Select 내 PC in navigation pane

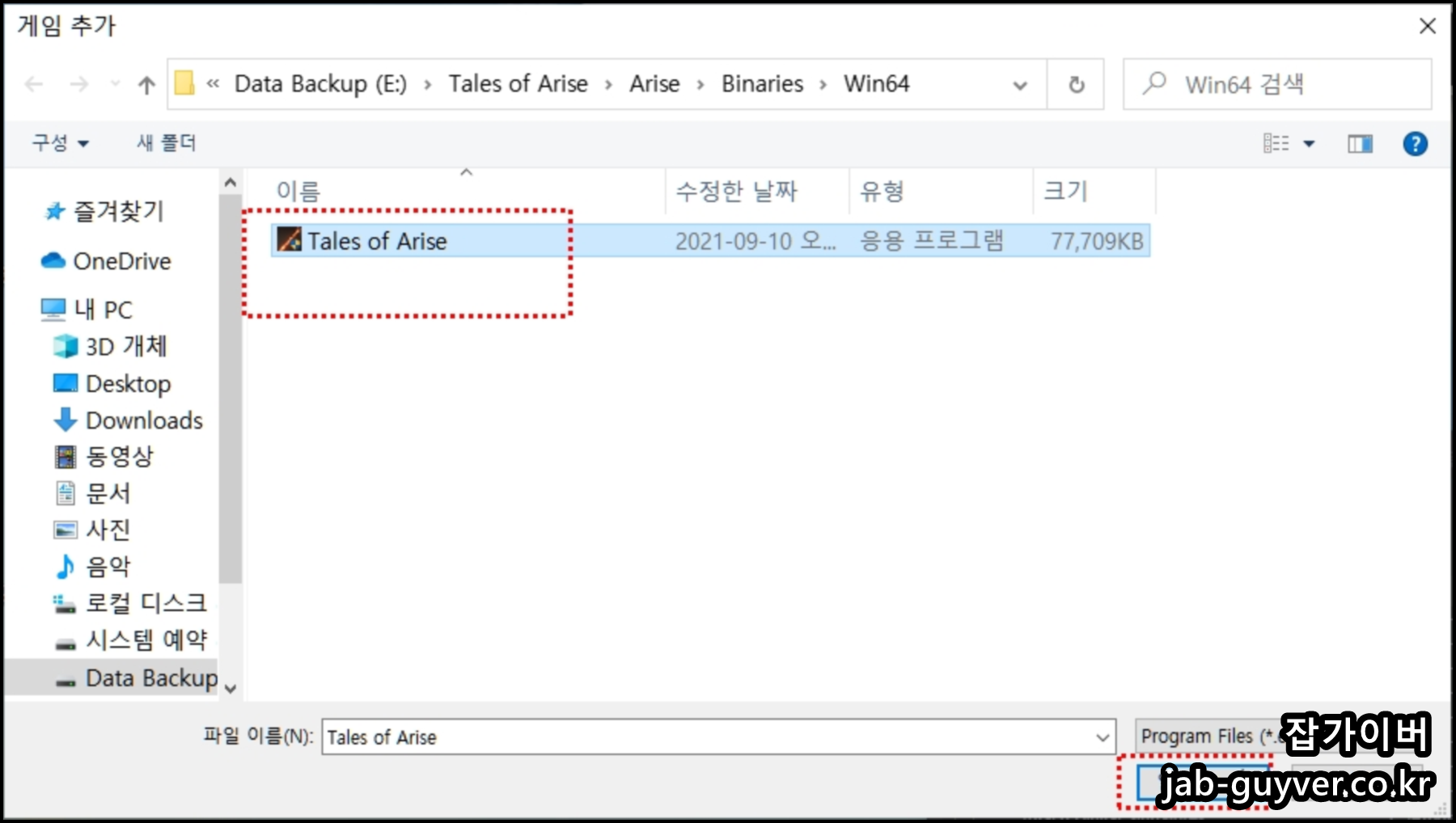coord(87,310)
